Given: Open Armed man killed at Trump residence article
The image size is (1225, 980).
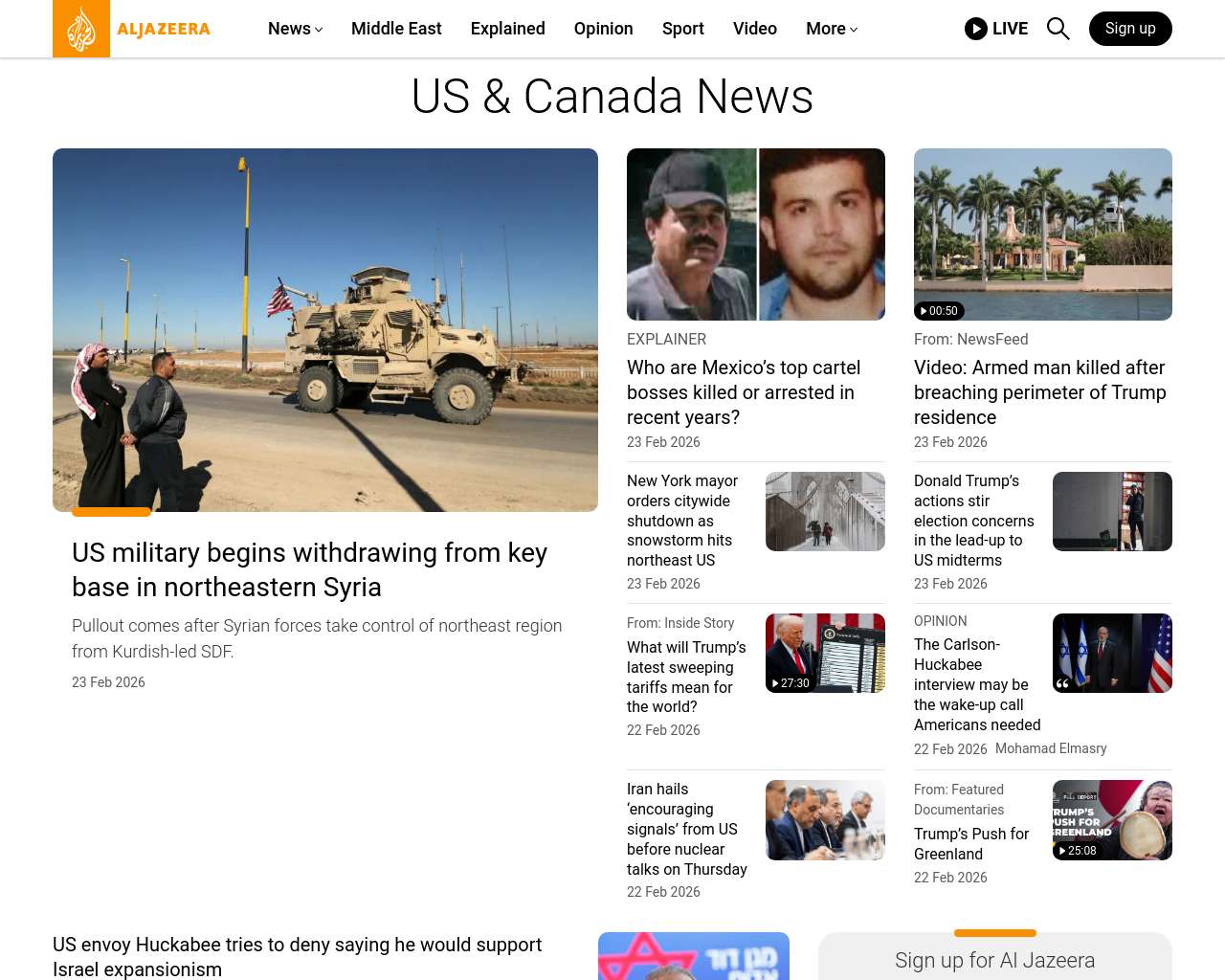Looking at the screenshot, I should (x=1040, y=392).
